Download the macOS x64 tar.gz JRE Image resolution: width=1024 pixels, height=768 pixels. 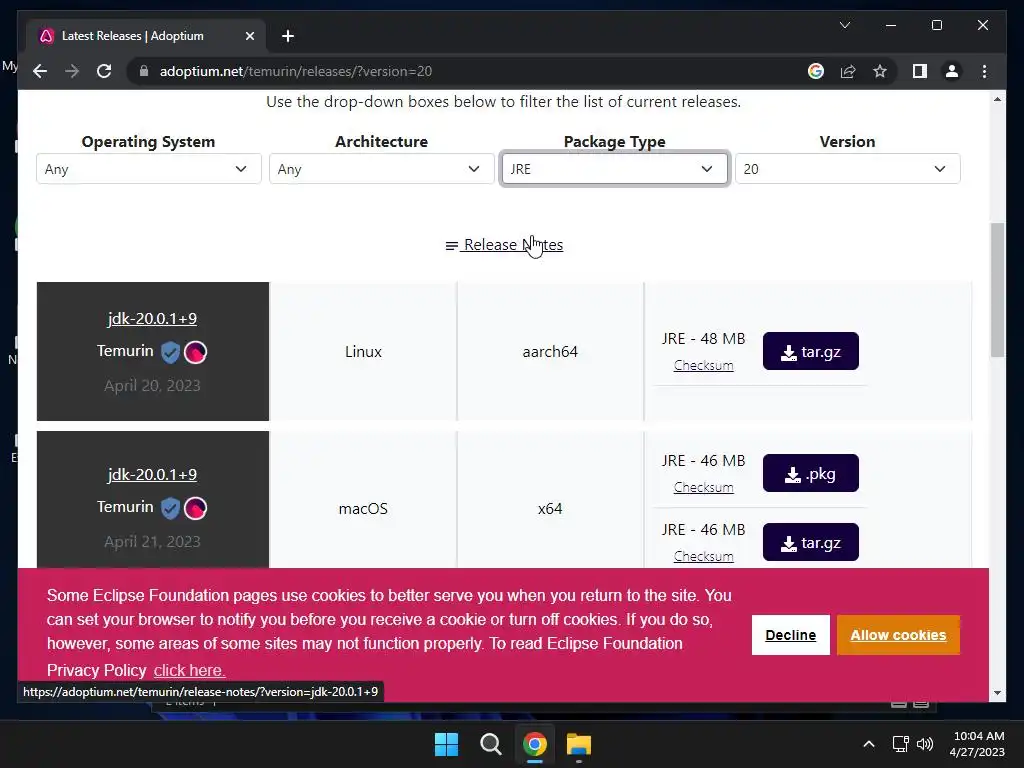(810, 542)
